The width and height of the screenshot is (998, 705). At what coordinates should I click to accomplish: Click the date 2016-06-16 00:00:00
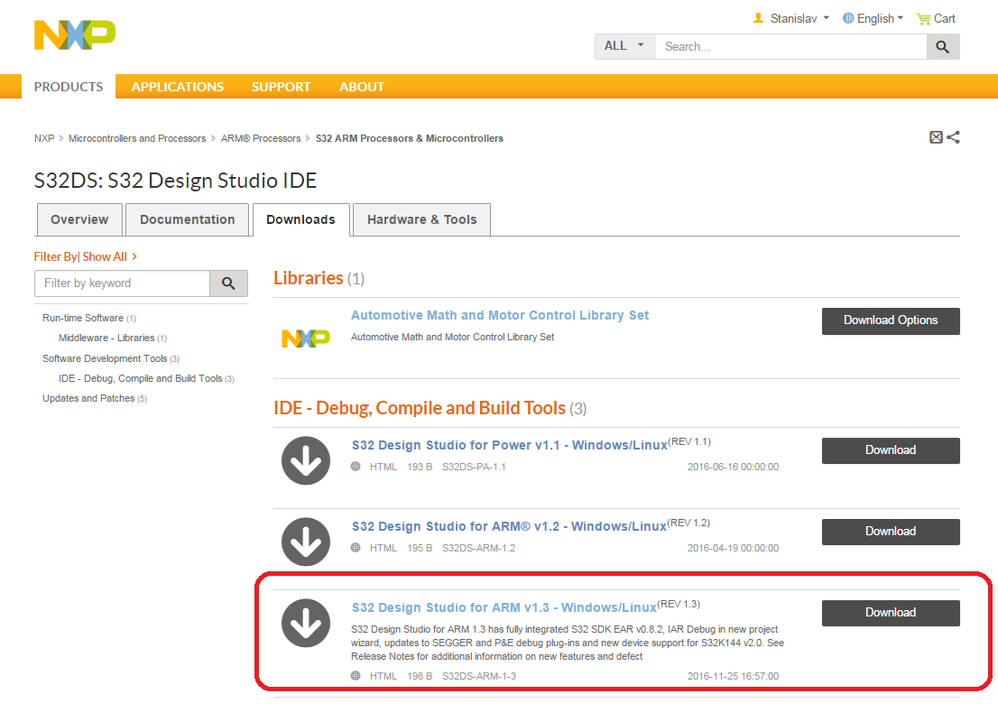pyautogui.click(x=733, y=467)
